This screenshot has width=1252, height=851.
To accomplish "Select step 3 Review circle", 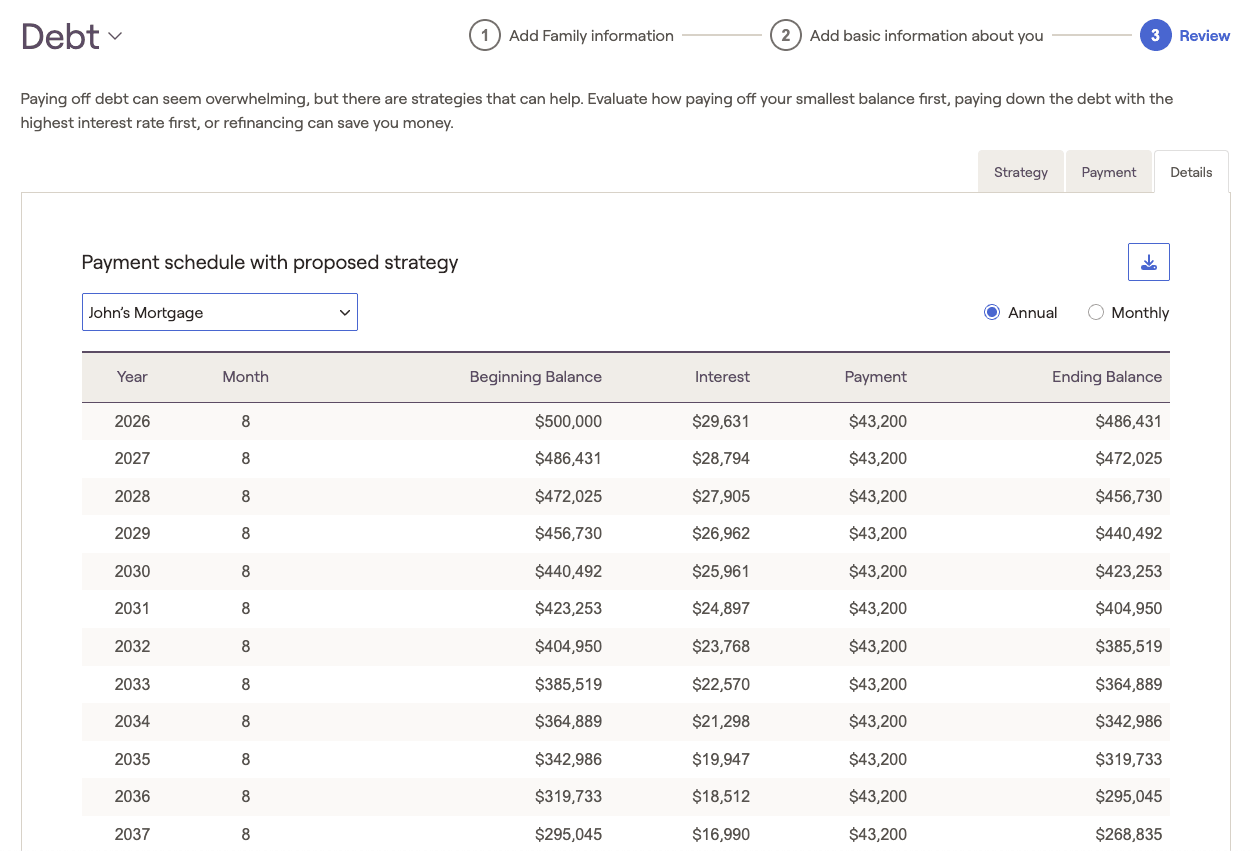I will (1155, 36).
